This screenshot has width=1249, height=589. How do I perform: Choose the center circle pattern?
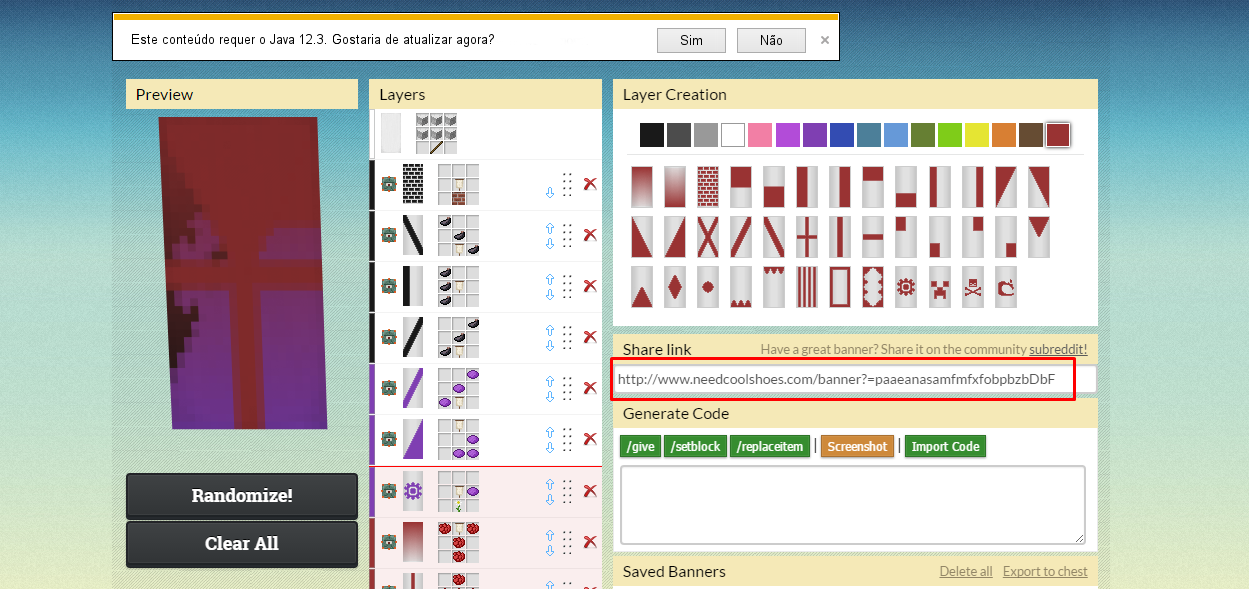pyautogui.click(x=708, y=287)
